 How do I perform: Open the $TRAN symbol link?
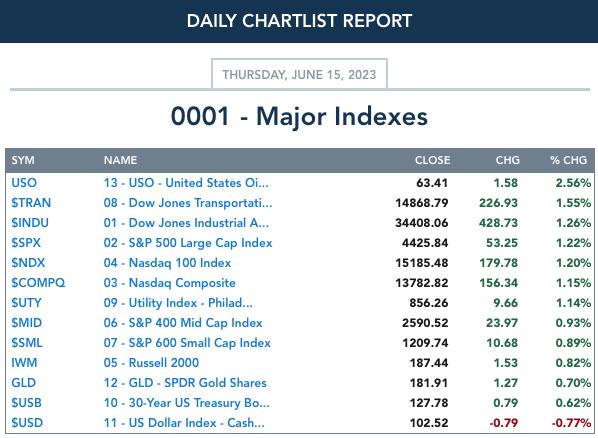pyautogui.click(x=31, y=203)
